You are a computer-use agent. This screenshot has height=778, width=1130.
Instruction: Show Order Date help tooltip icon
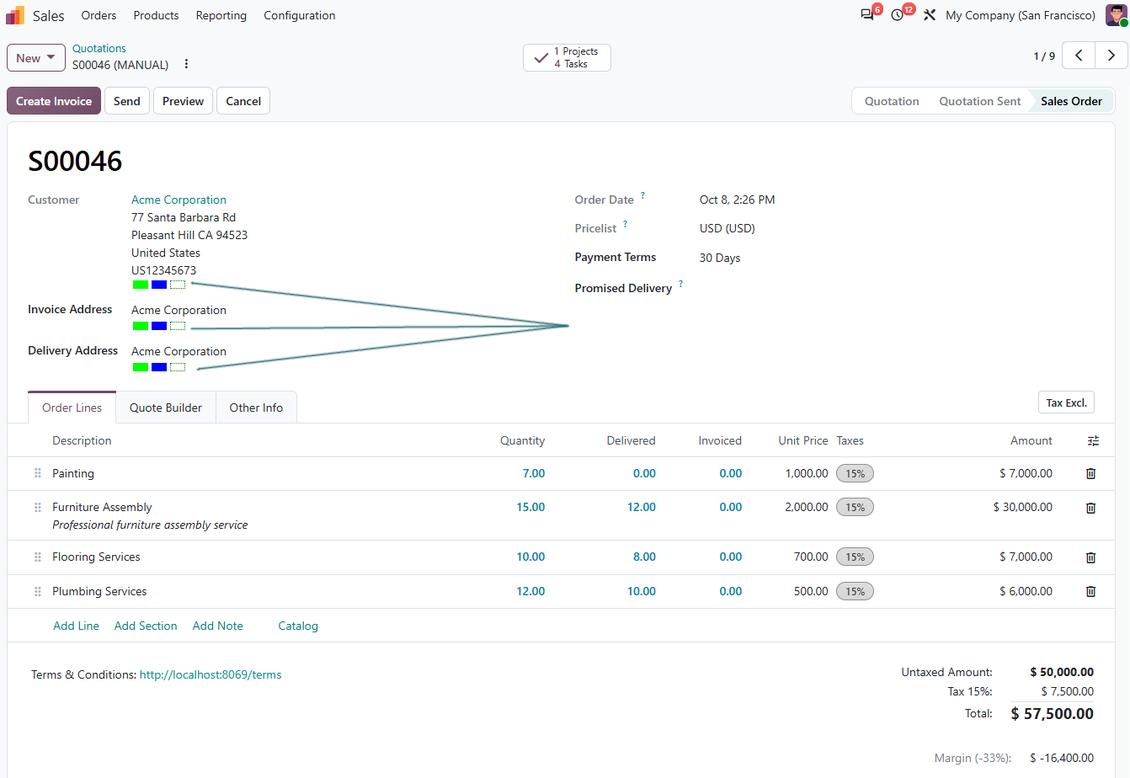643,195
